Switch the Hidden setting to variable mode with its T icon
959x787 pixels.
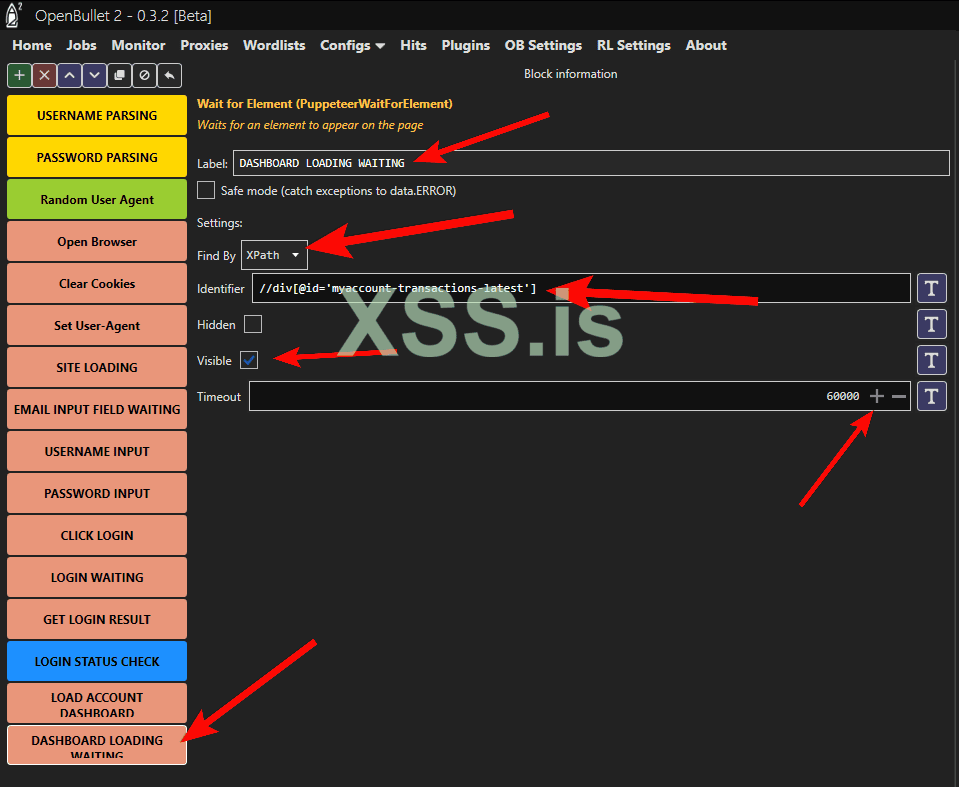(x=931, y=324)
